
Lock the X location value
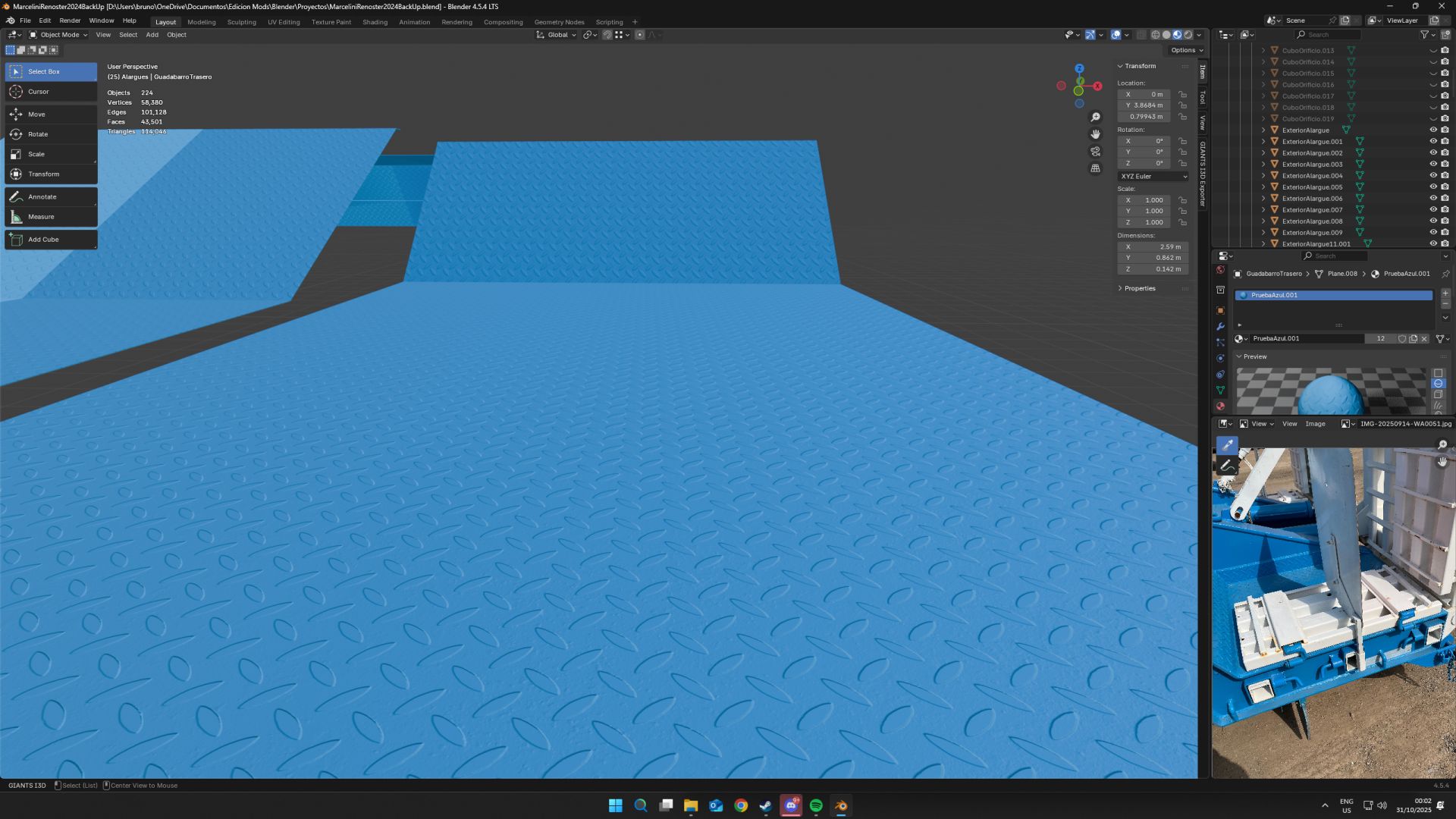[x=1182, y=95]
